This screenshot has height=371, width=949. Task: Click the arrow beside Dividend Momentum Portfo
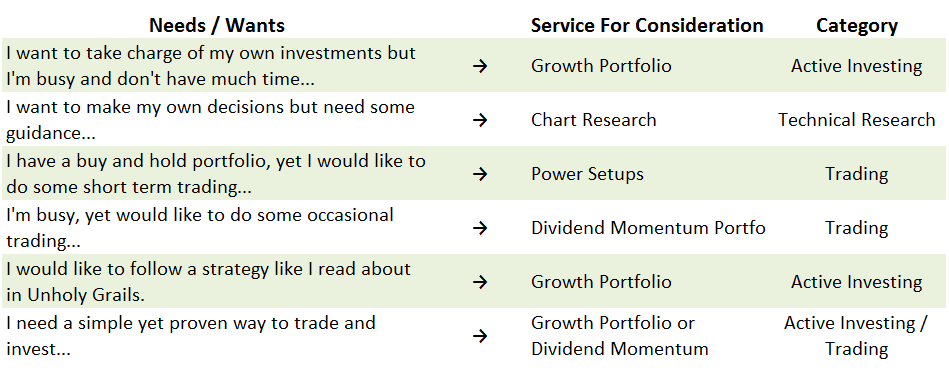(x=480, y=228)
